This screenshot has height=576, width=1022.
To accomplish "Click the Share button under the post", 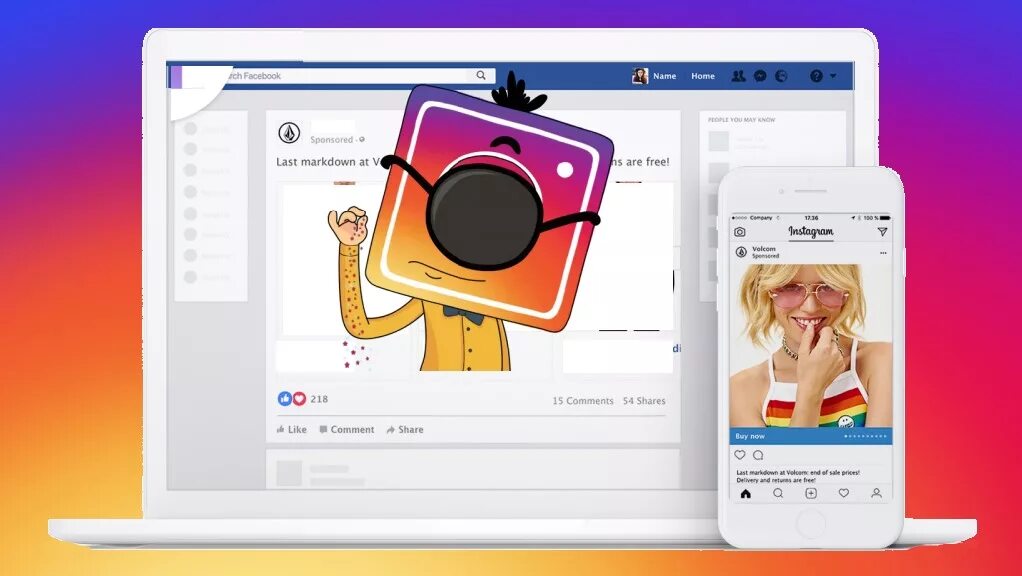I will (405, 429).
